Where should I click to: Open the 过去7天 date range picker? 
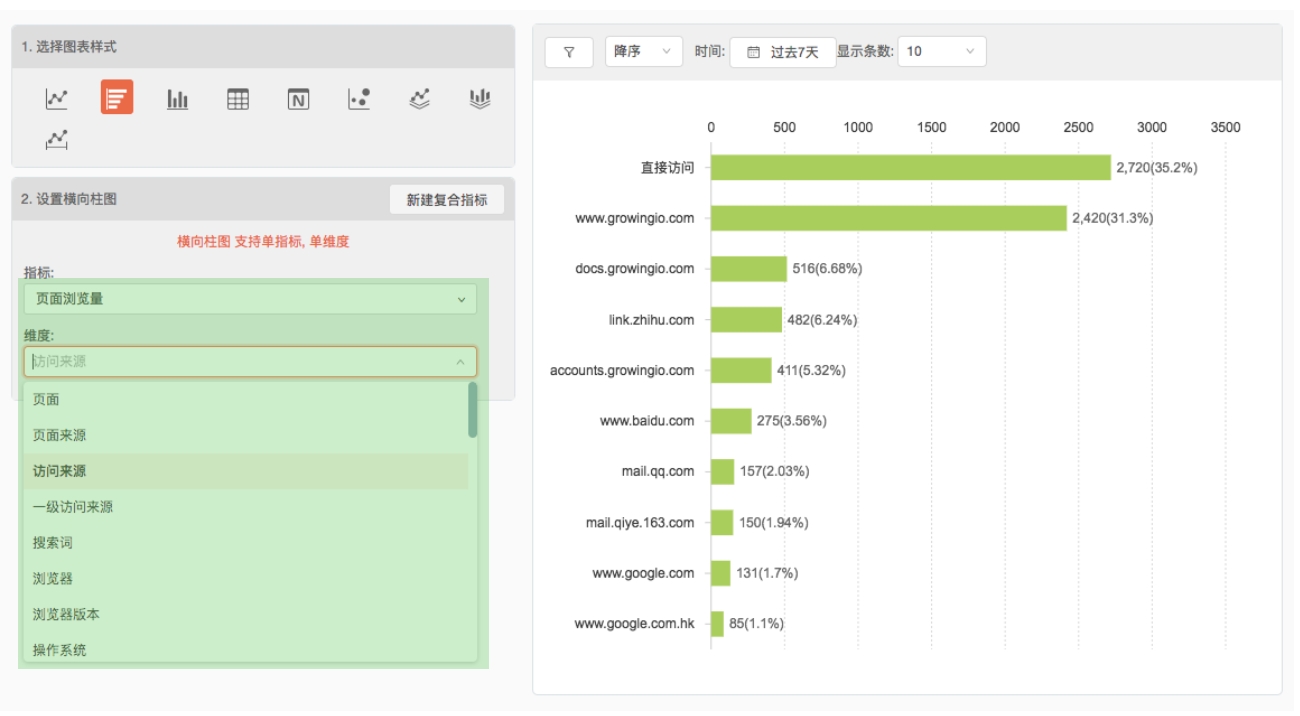(782, 52)
